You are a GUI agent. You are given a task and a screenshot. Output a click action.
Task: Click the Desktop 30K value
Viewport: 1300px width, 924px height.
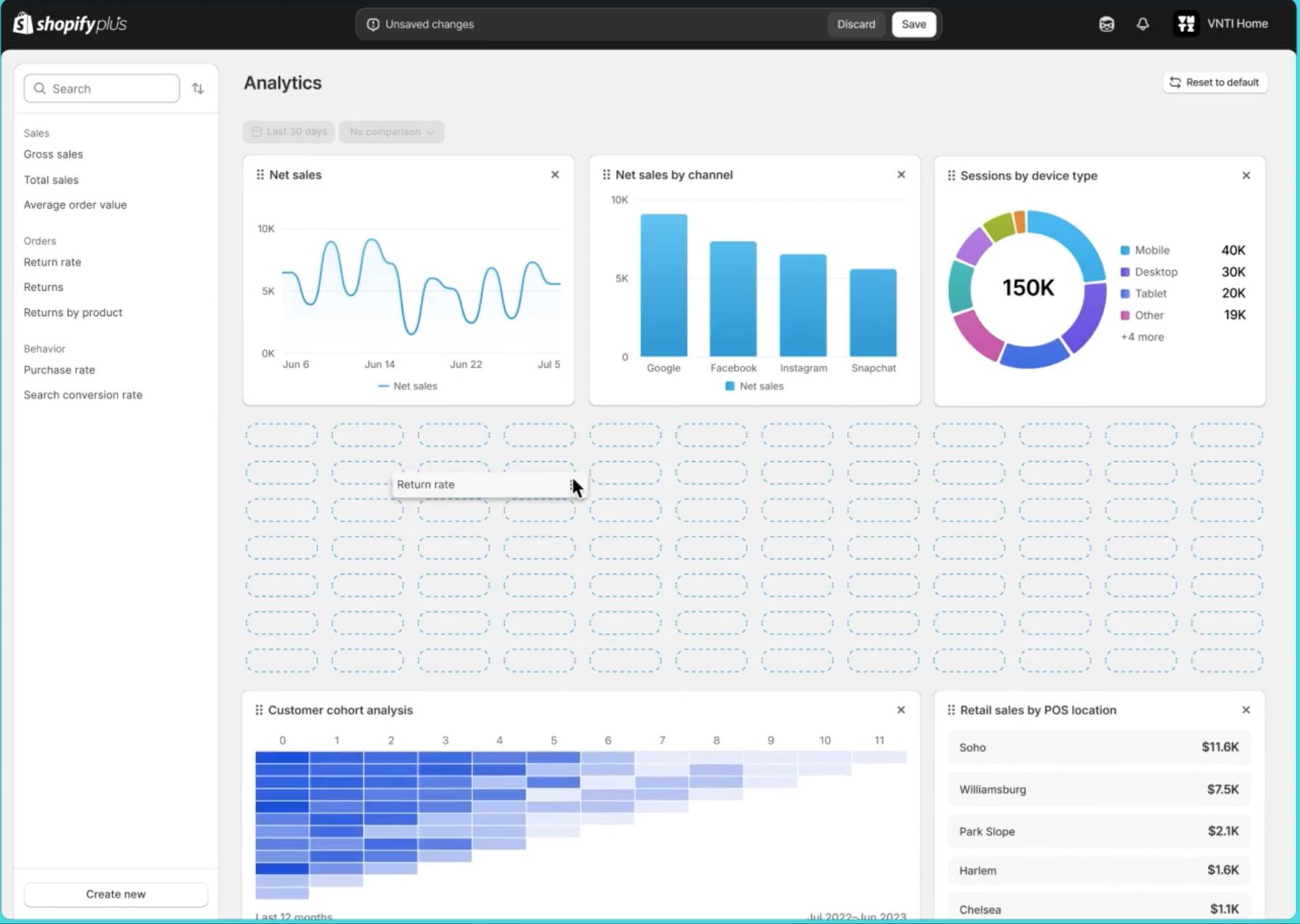click(x=1233, y=272)
